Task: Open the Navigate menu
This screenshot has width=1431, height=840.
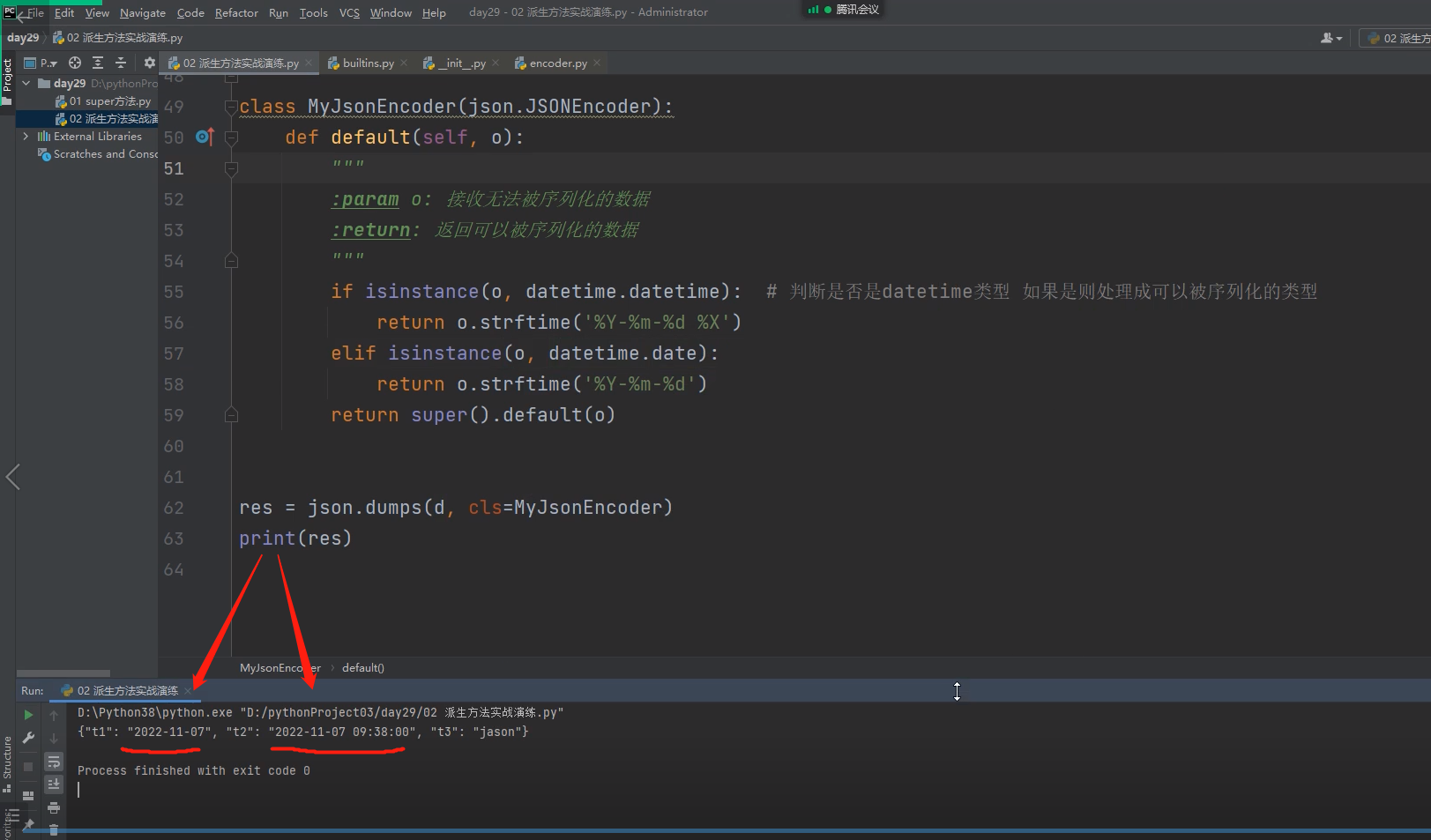Action: pyautogui.click(x=143, y=12)
